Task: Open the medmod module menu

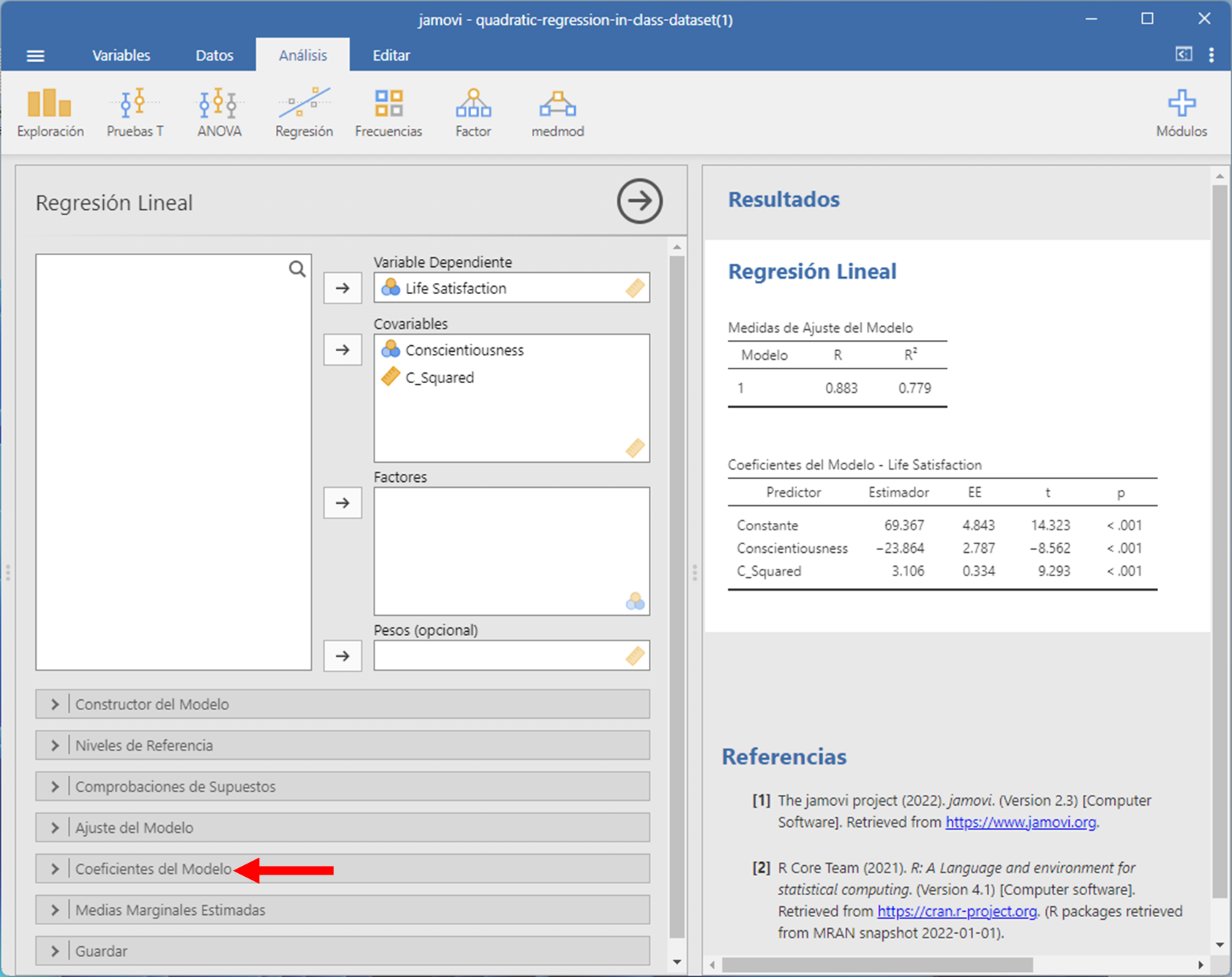Action: click(x=557, y=113)
